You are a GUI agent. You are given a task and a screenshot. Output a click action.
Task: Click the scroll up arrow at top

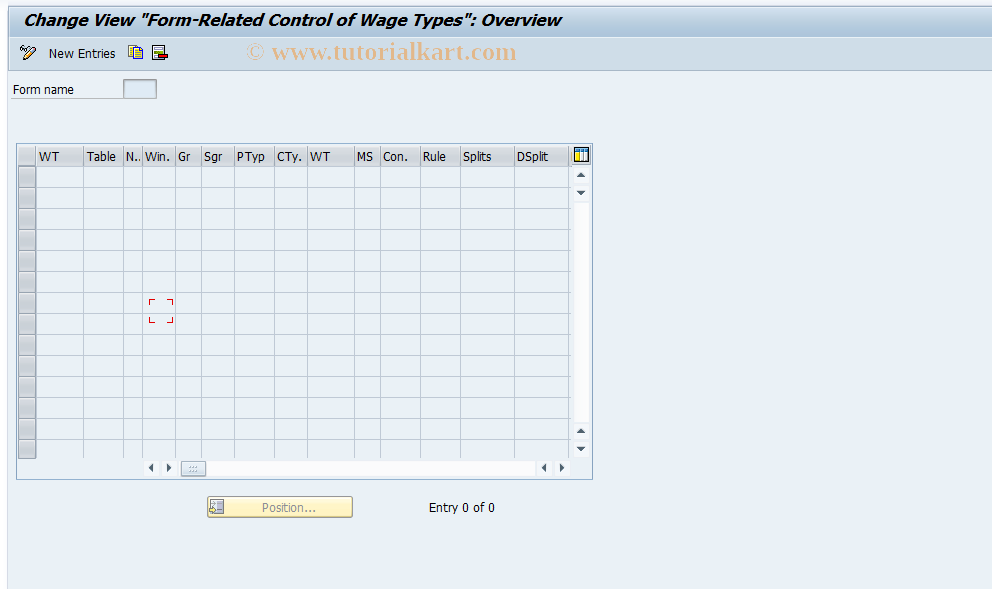[x=581, y=175]
